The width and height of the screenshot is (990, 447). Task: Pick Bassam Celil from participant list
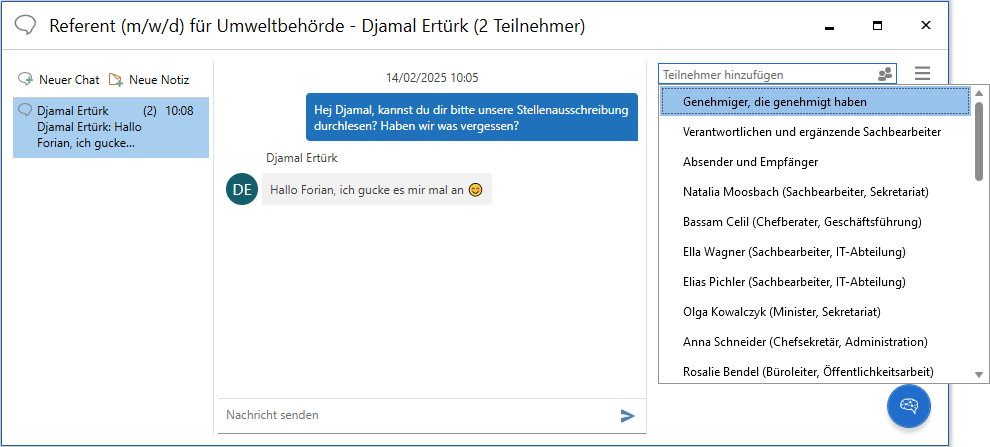pos(801,221)
